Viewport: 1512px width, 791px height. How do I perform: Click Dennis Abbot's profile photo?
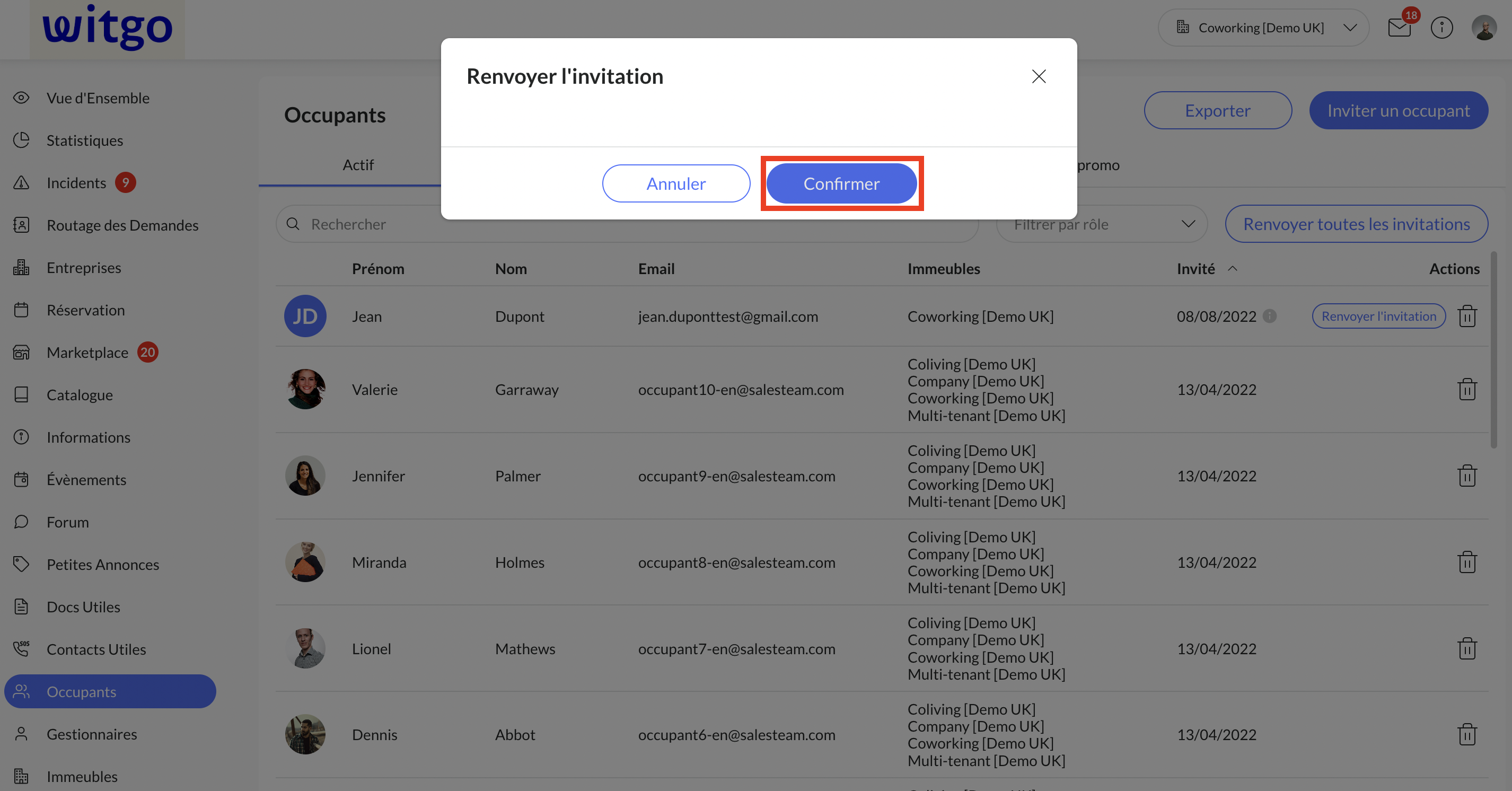(x=305, y=734)
